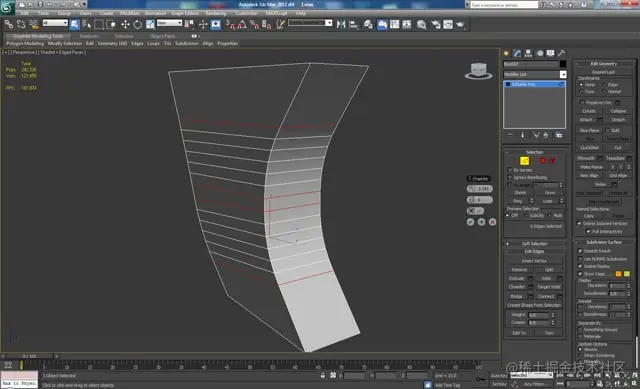Viewport: 640px width, 389px height.
Task: Click the object color swatch beside name
Action: tap(563, 64)
